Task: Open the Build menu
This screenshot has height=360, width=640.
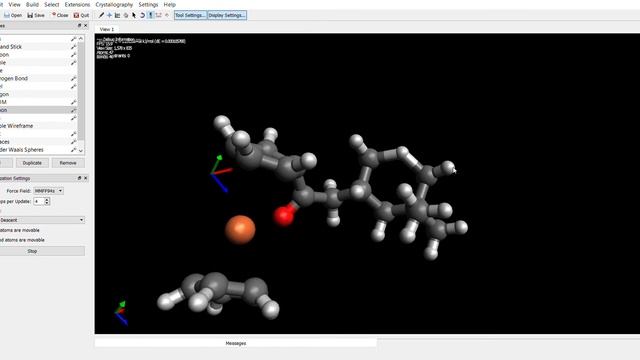Action: pos(32,4)
